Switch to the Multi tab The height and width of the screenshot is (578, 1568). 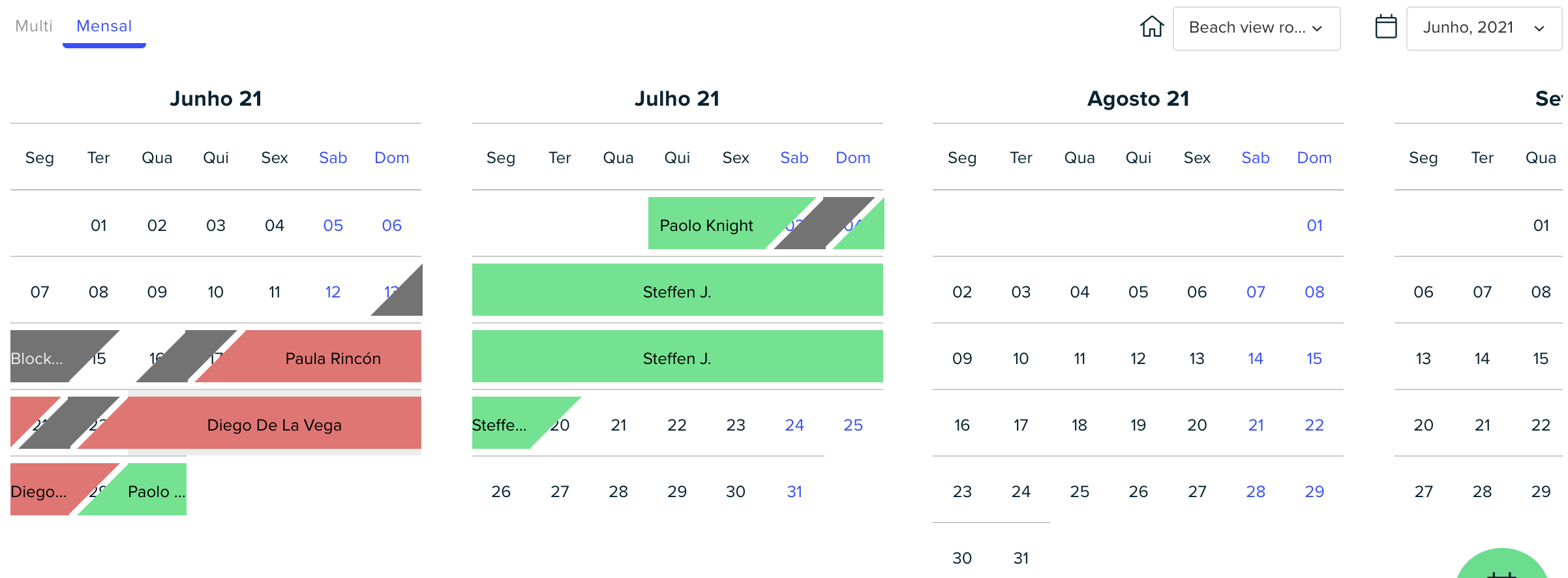tap(34, 26)
